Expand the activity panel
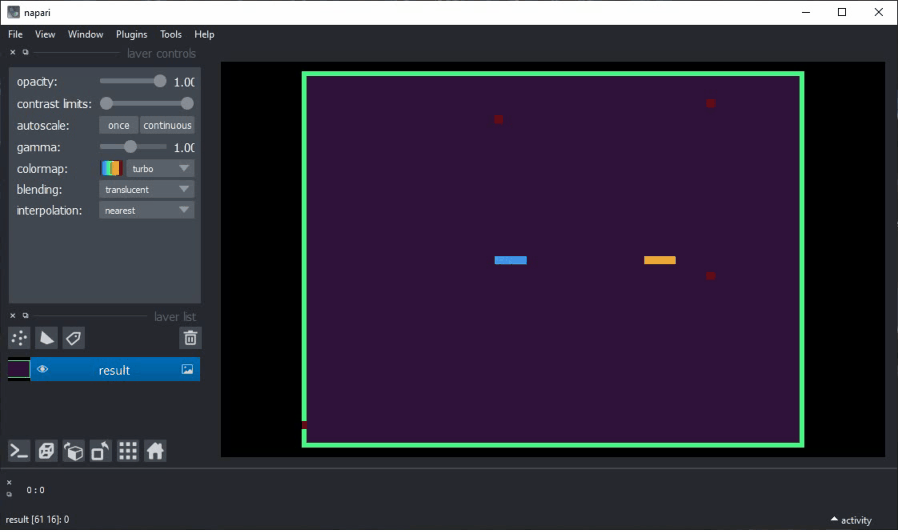The width and height of the screenshot is (900, 532). coord(851,520)
